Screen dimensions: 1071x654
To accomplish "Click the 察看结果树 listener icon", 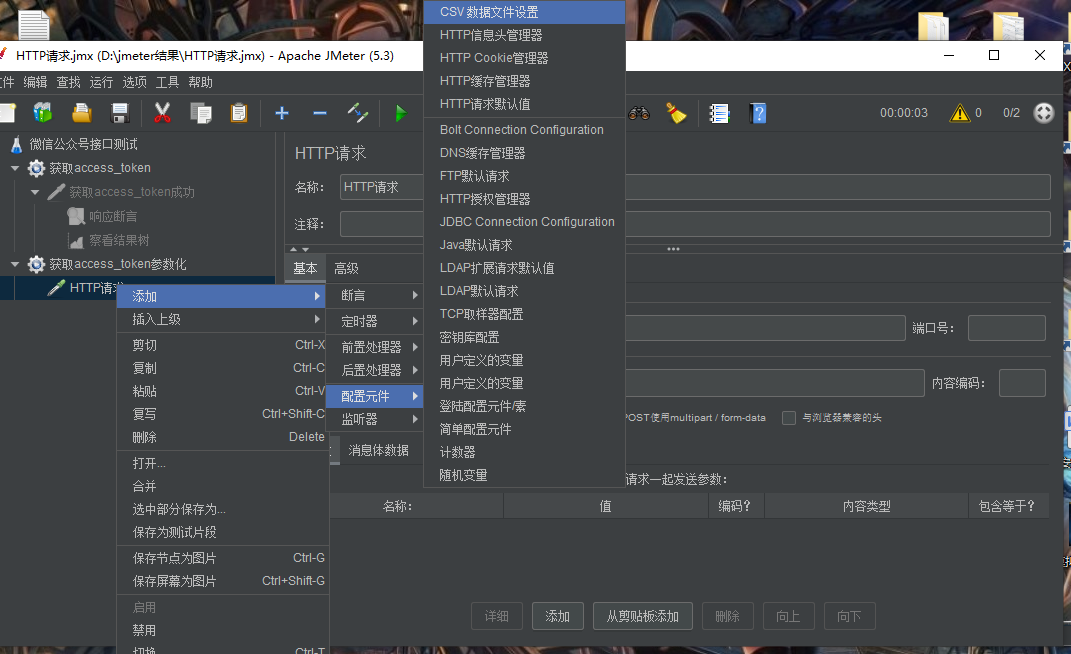I will pyautogui.click(x=76, y=241).
